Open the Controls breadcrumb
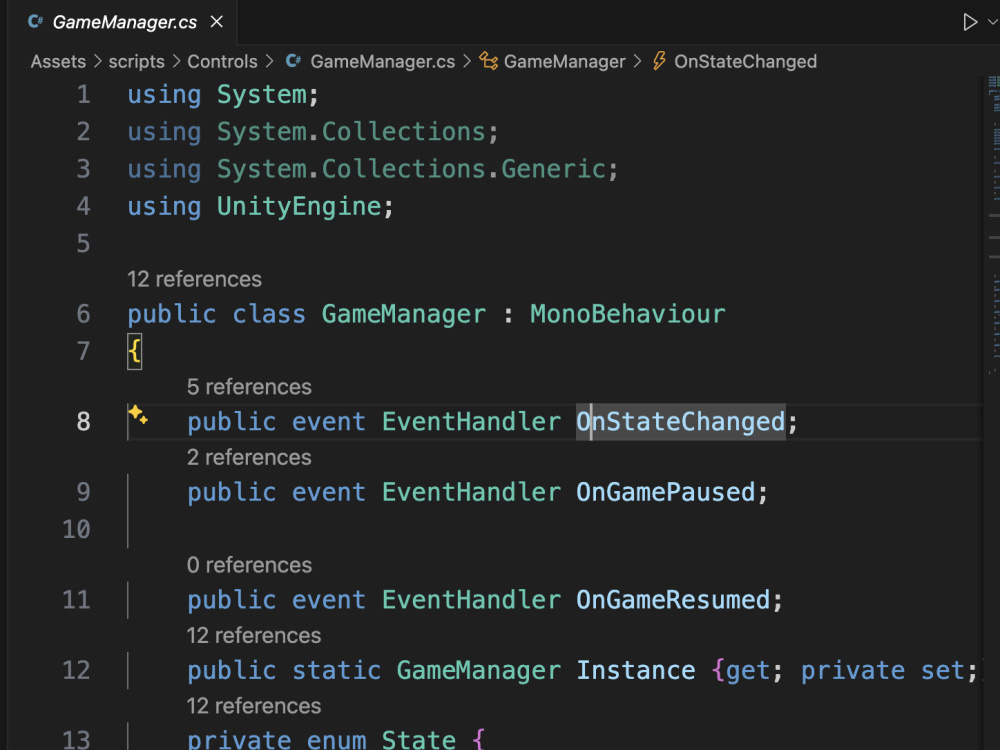The image size is (1000, 750). tap(222, 61)
